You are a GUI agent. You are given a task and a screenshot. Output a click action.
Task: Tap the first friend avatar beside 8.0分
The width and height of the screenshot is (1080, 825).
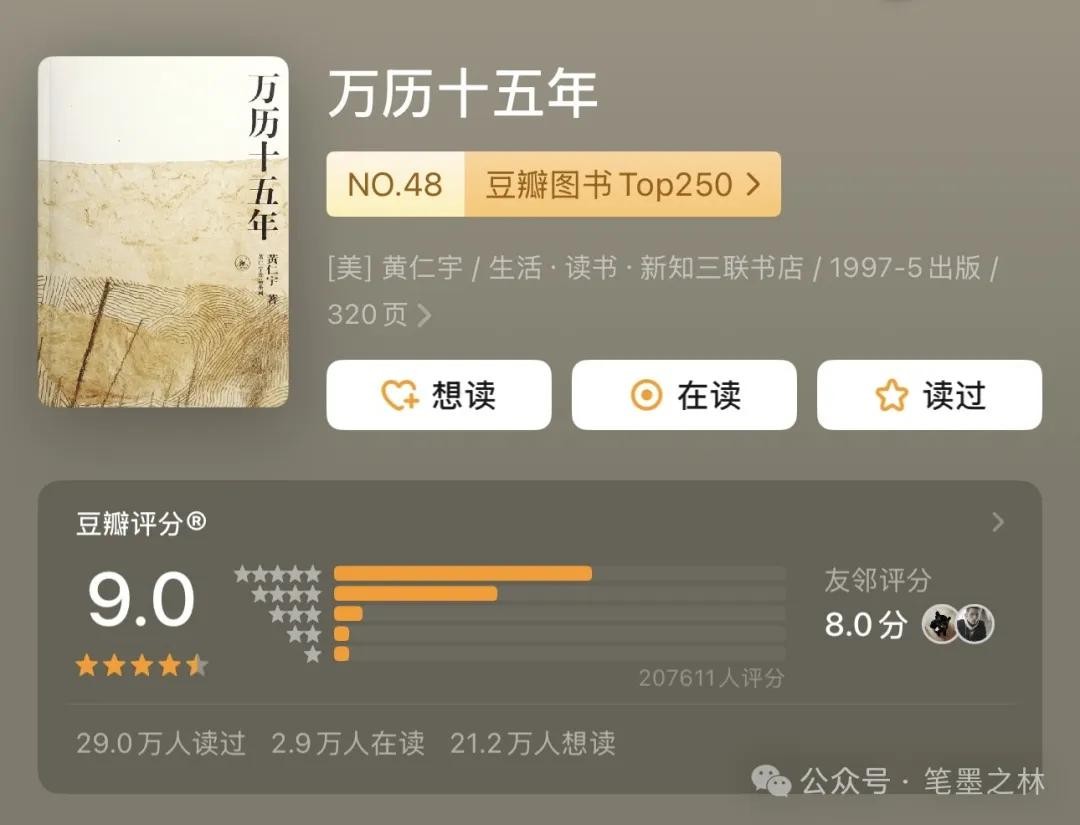940,624
